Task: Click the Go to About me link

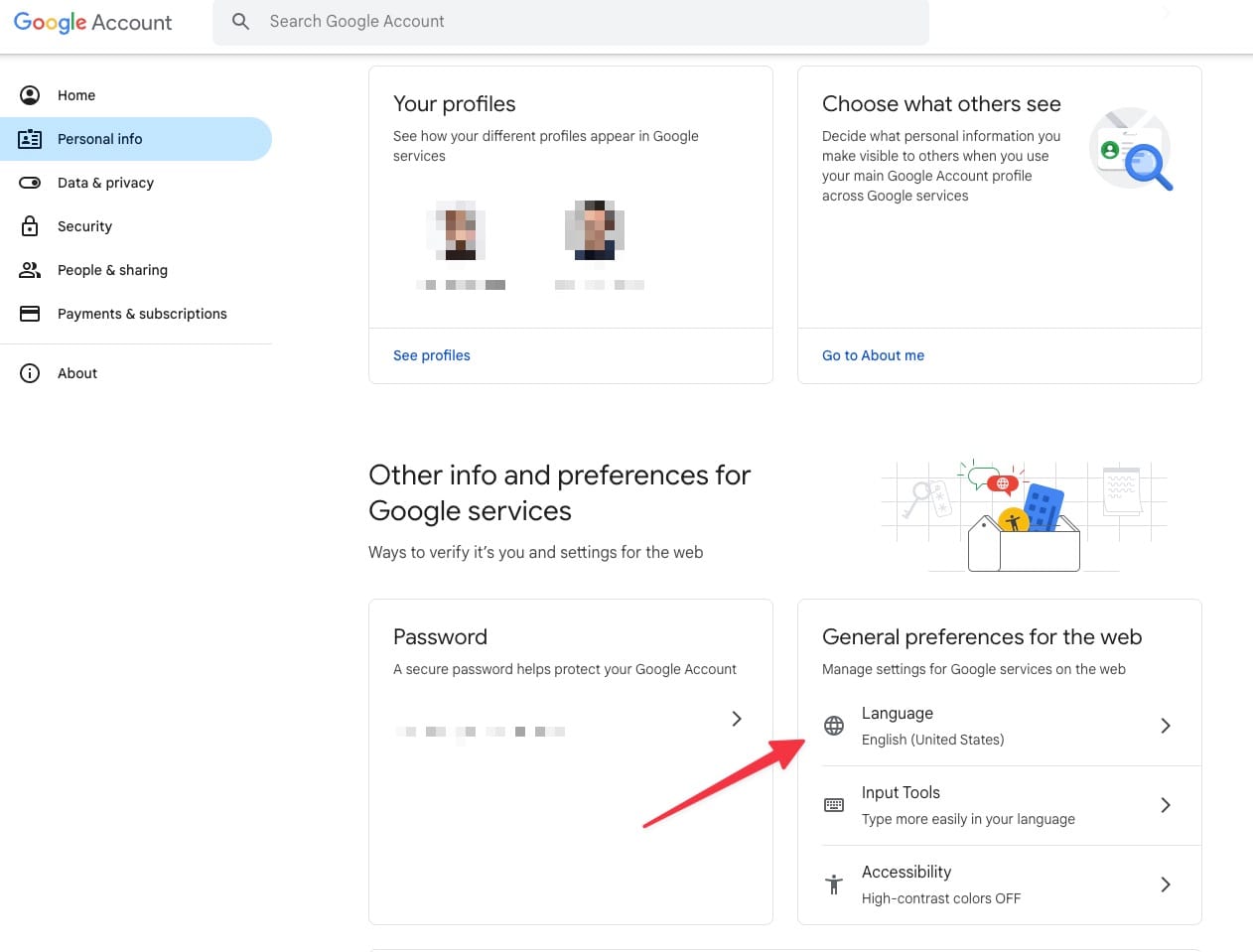Action: point(873,355)
